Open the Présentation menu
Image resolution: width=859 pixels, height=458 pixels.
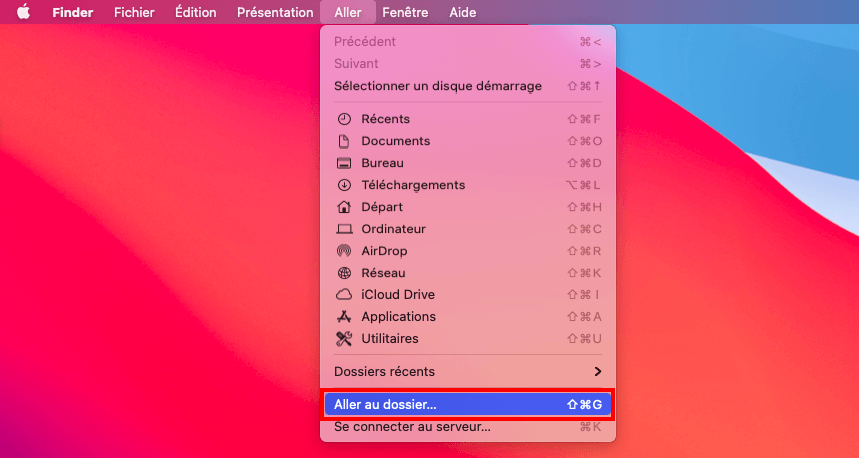click(x=274, y=12)
